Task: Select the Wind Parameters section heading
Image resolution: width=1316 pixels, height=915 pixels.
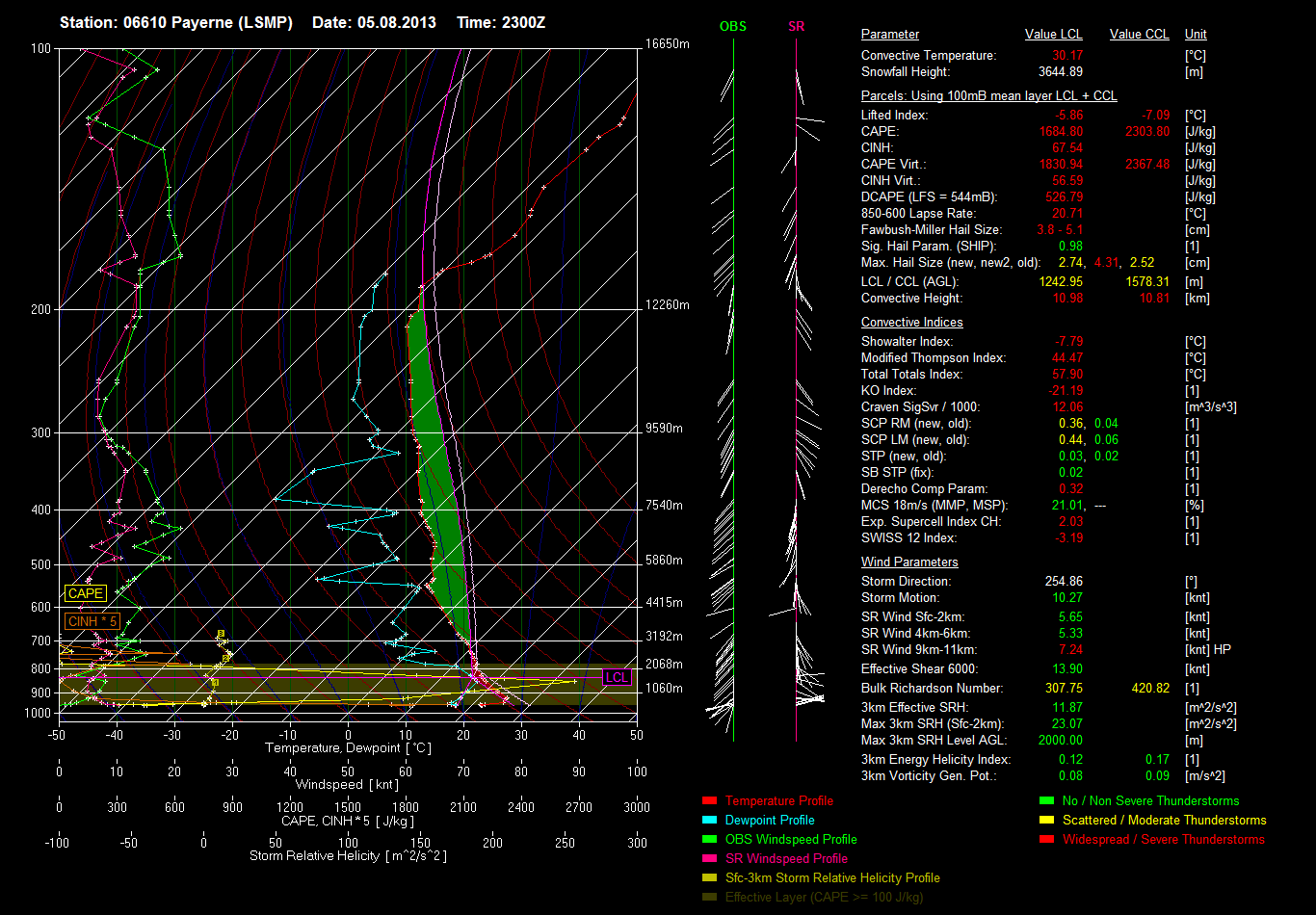Action: point(909,562)
